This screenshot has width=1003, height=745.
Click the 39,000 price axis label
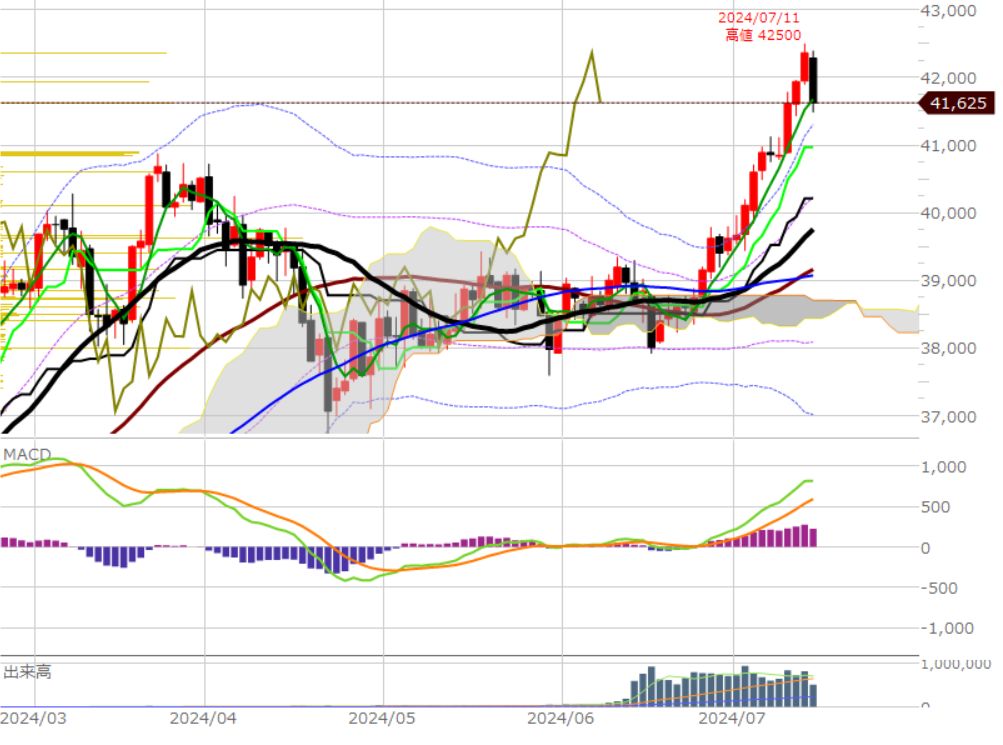point(948,281)
